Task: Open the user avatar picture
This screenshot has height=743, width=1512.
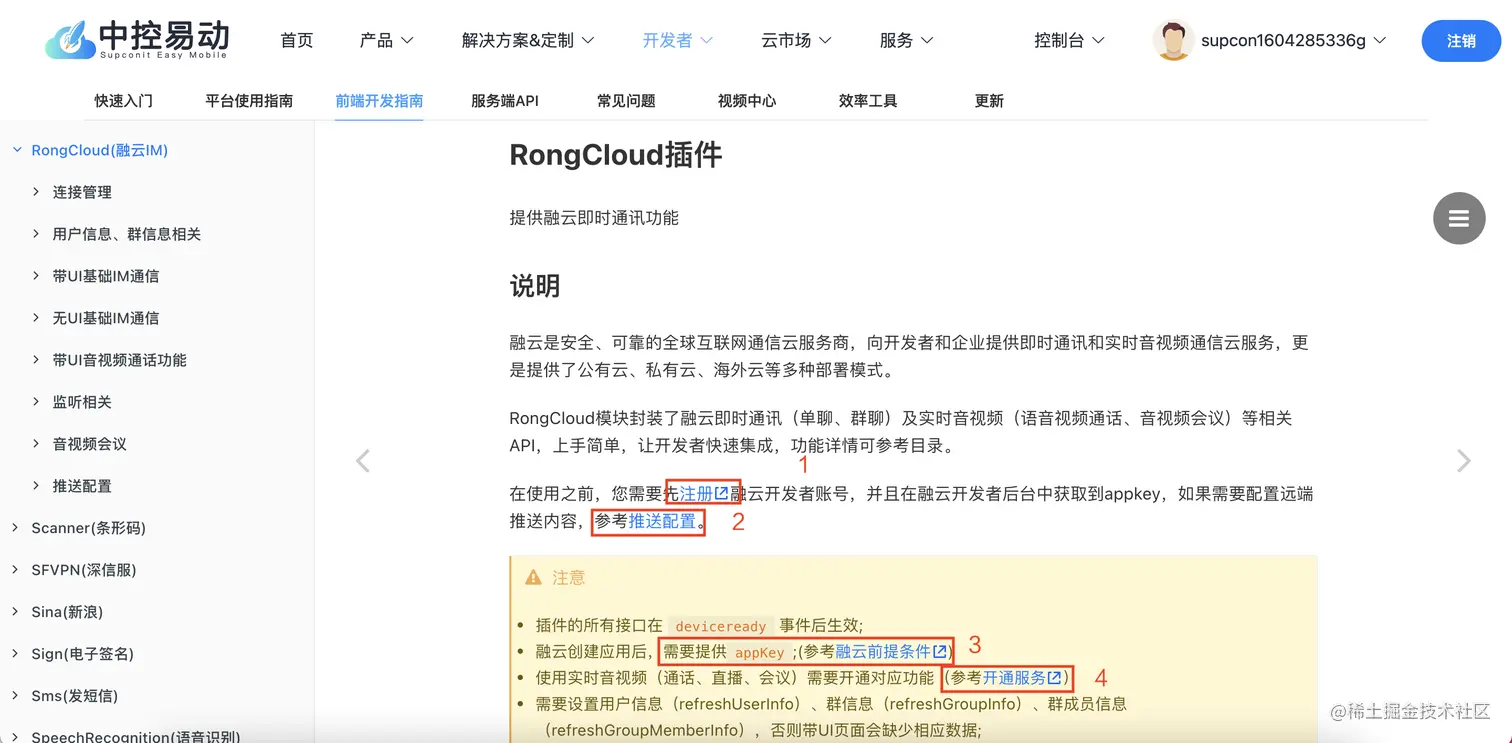Action: (1172, 40)
